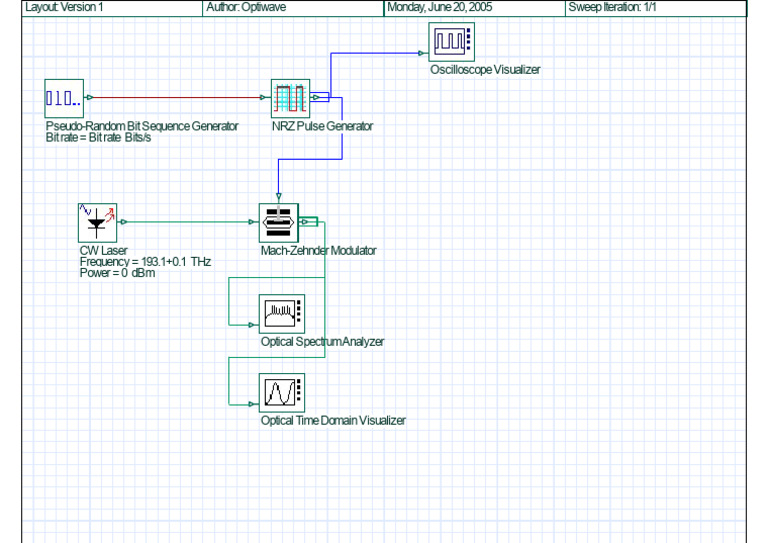Click the 'Bit rate = Bit rate Bits/s' parameter text
The height and width of the screenshot is (543, 768).
pyautogui.click(x=98, y=138)
